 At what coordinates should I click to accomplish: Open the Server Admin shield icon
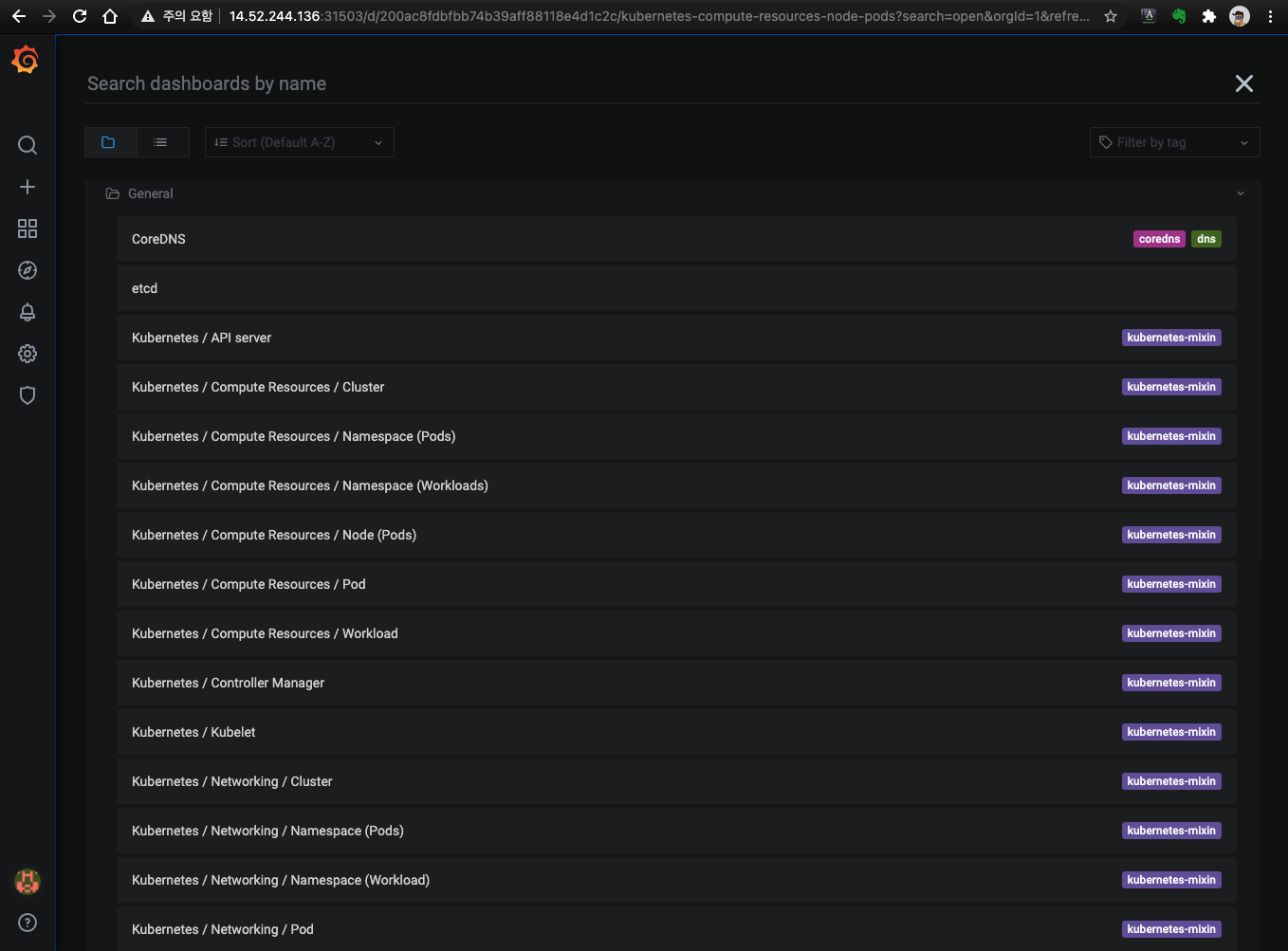[x=28, y=395]
